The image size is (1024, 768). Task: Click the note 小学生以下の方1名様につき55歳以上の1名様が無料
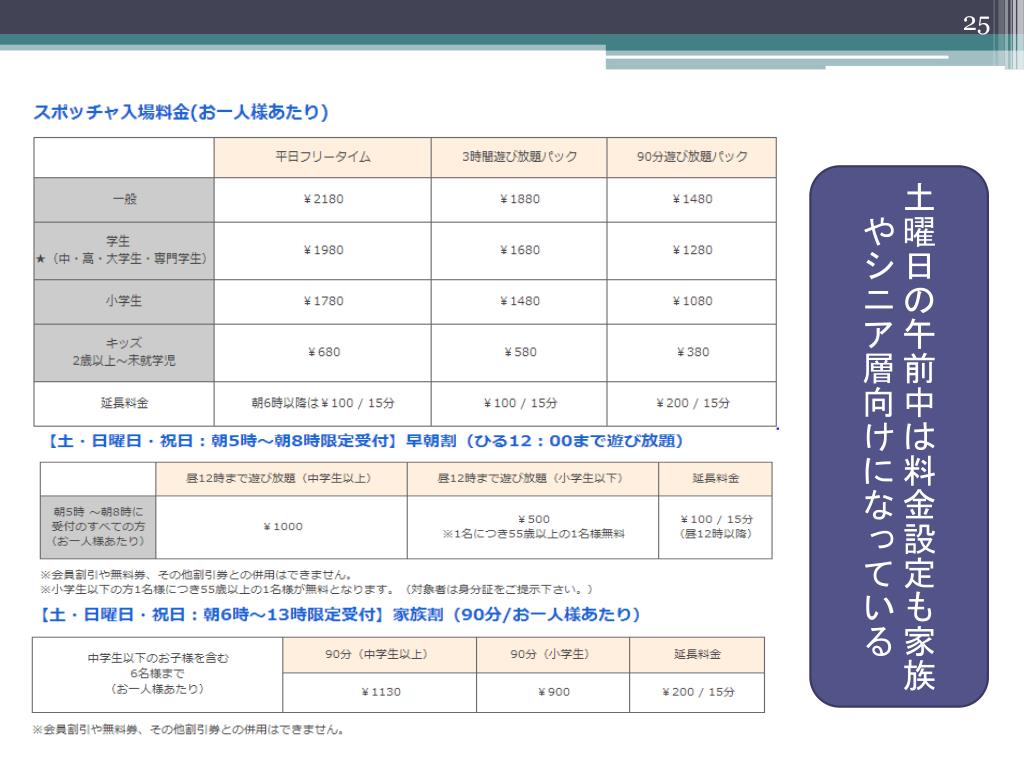[317, 590]
